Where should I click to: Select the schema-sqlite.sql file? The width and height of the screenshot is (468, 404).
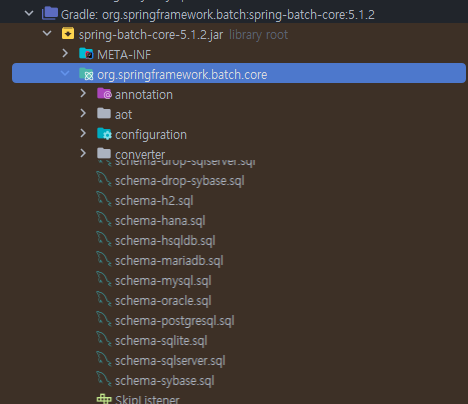(x=161, y=341)
